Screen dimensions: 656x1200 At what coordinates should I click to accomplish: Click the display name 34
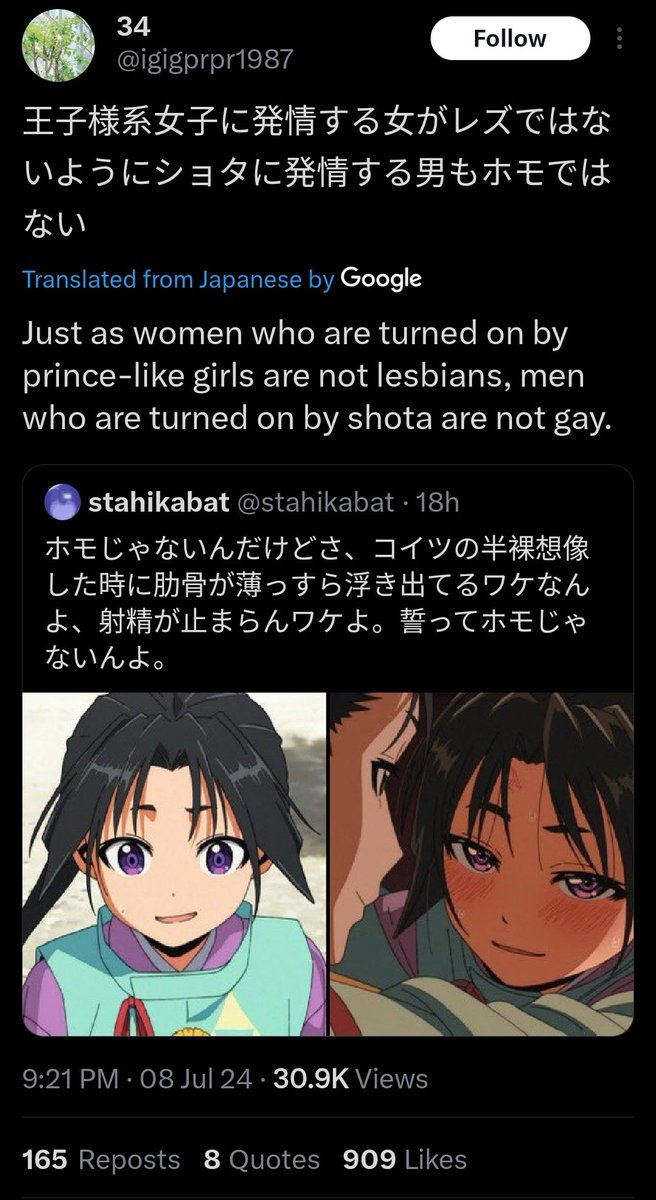[134, 27]
